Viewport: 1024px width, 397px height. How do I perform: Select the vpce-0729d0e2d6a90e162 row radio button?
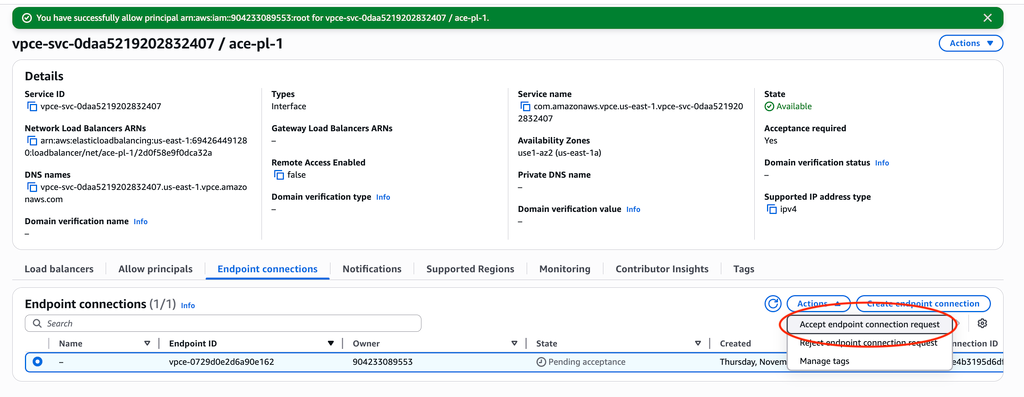(x=37, y=361)
